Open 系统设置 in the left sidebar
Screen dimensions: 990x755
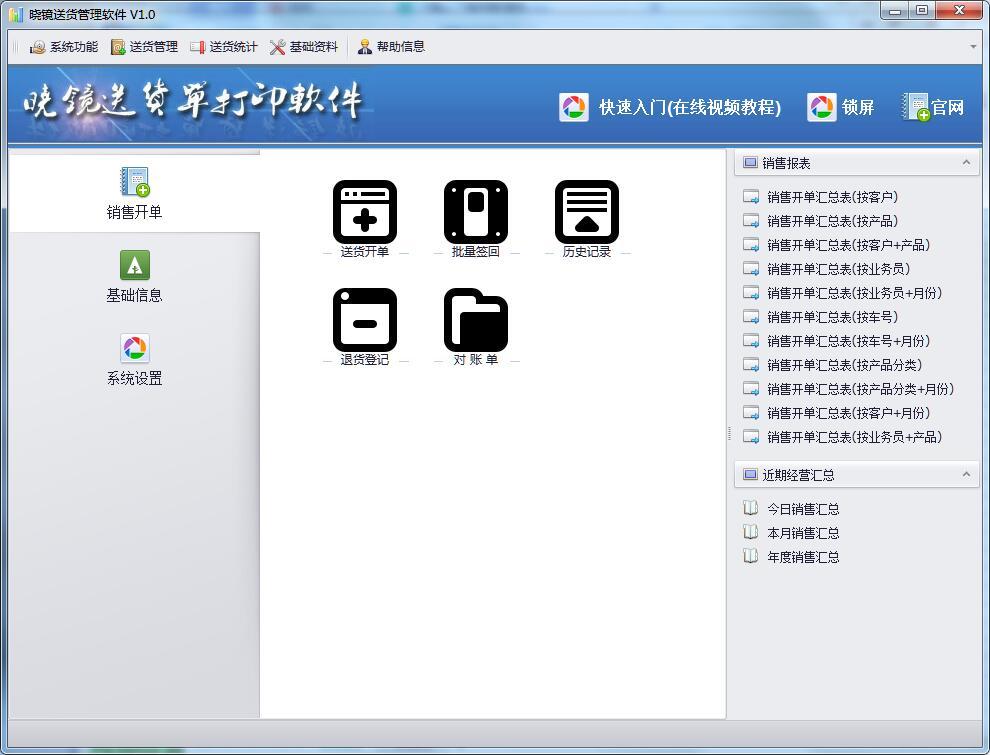tap(134, 360)
